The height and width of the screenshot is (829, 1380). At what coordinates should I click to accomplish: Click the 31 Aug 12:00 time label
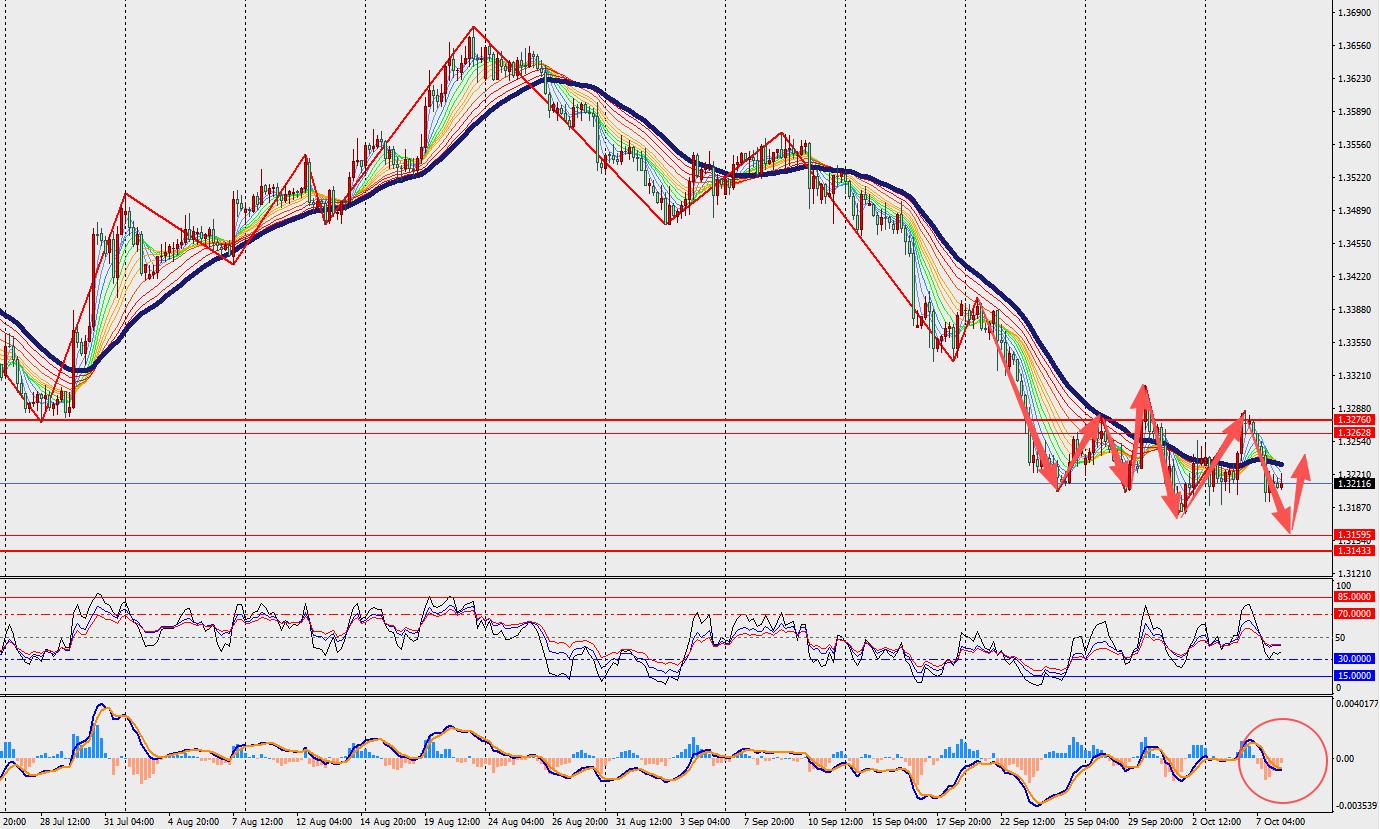tap(642, 821)
